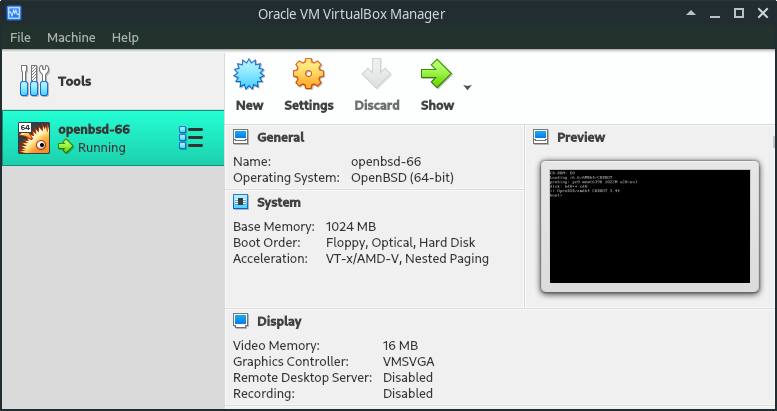Image resolution: width=777 pixels, height=411 pixels.
Task: Open the File menu
Action: pyautogui.click(x=20, y=37)
